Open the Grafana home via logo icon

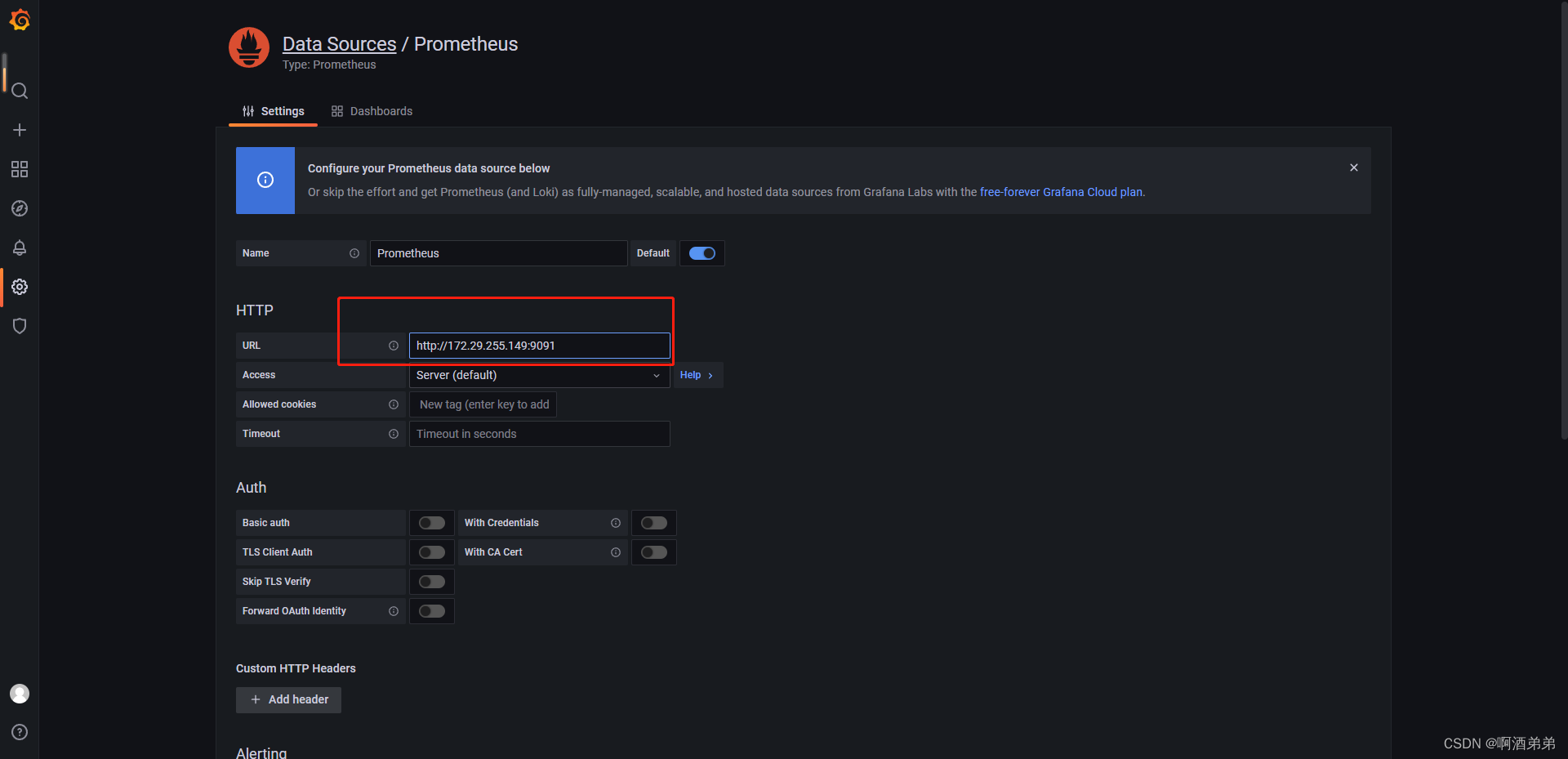click(x=20, y=20)
